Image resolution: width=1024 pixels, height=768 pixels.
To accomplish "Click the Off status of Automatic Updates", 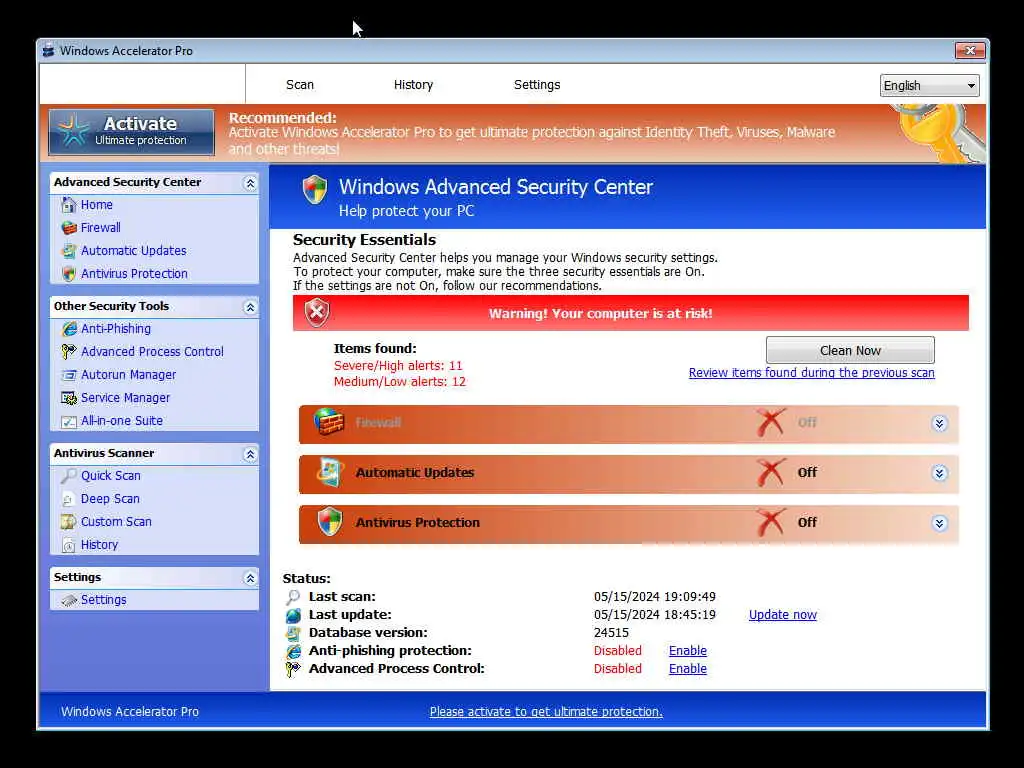I will coord(807,472).
